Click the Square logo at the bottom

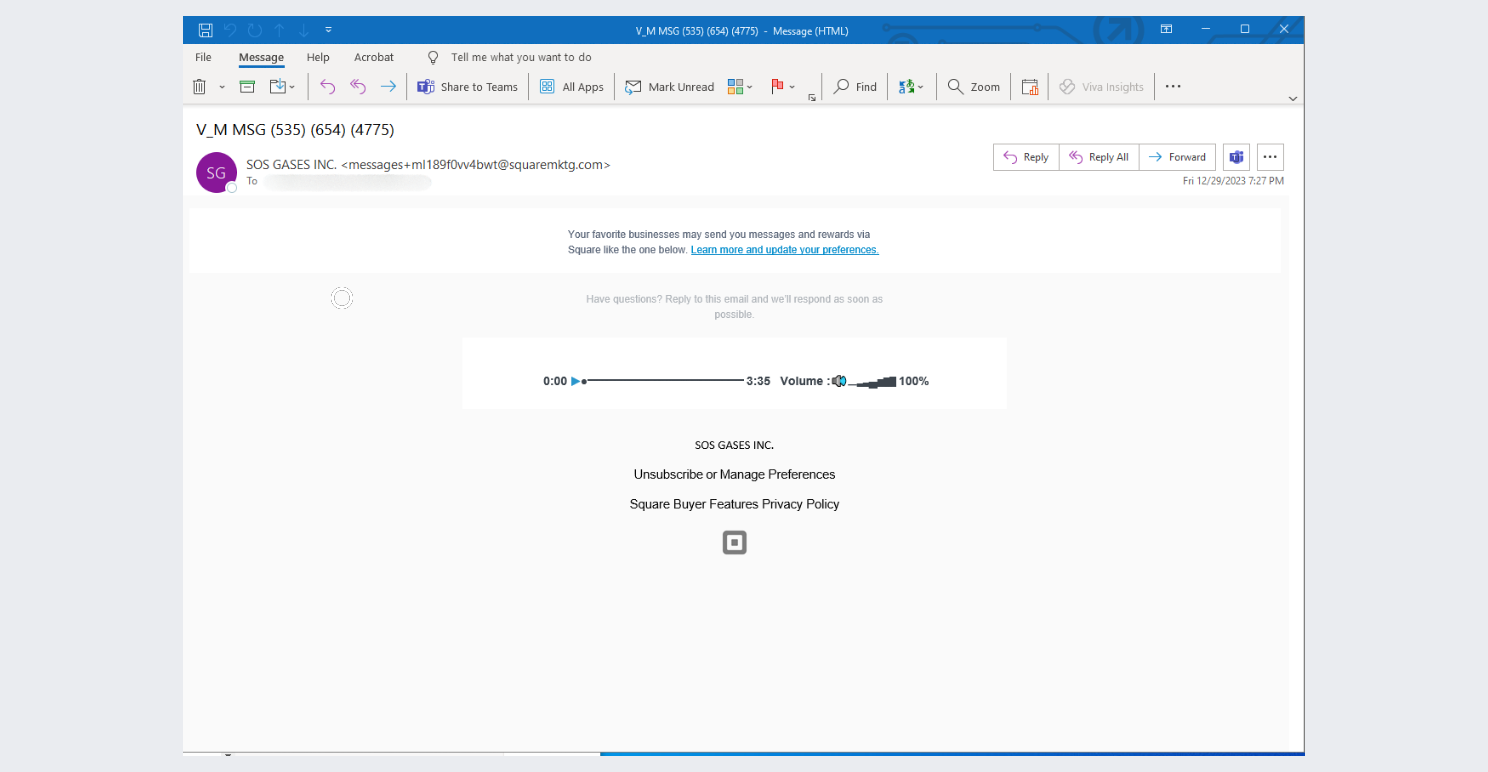735,542
